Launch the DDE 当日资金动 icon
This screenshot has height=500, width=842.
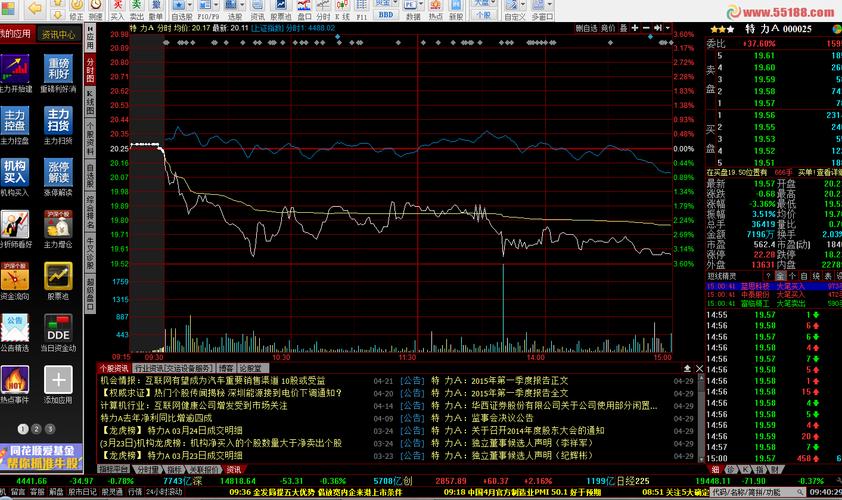pos(58,329)
